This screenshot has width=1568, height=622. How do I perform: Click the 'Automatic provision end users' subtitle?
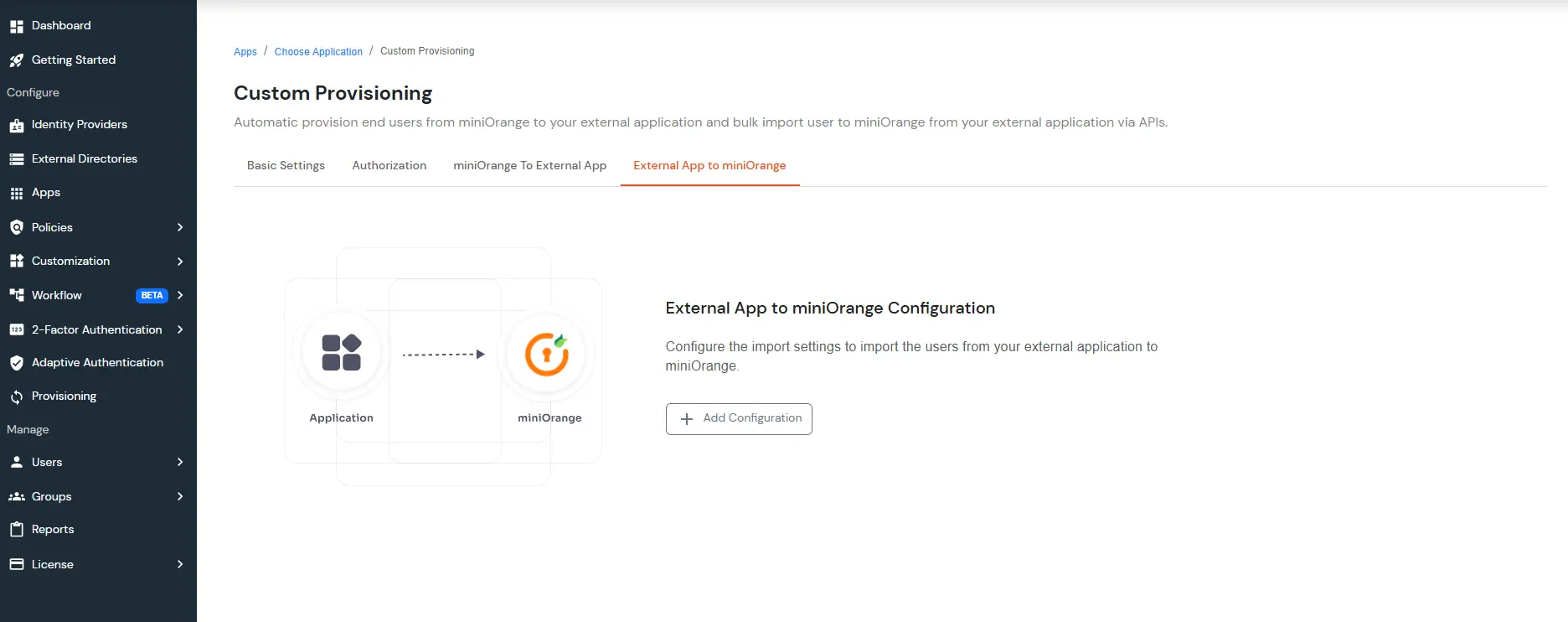[x=700, y=122]
